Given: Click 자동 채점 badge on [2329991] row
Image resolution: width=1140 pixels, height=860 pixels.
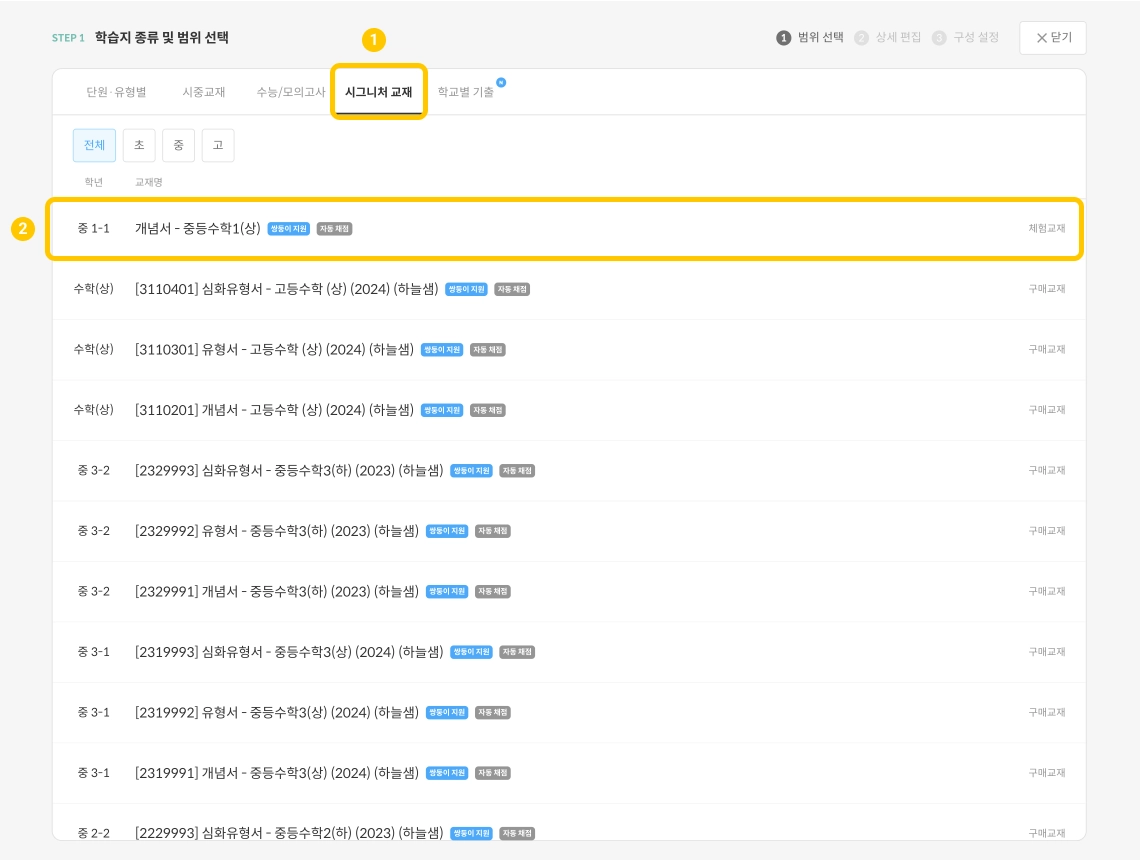Looking at the screenshot, I should click(x=493, y=591).
